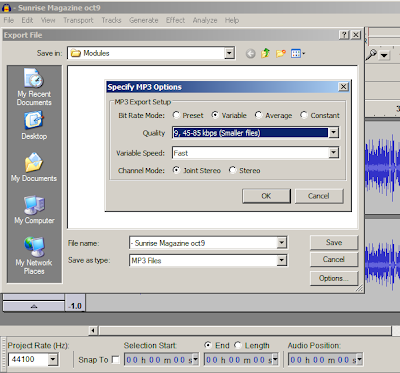The width and height of the screenshot is (400, 373).
Task: Open Selection Start format dropdown arrow
Action: tap(195, 360)
